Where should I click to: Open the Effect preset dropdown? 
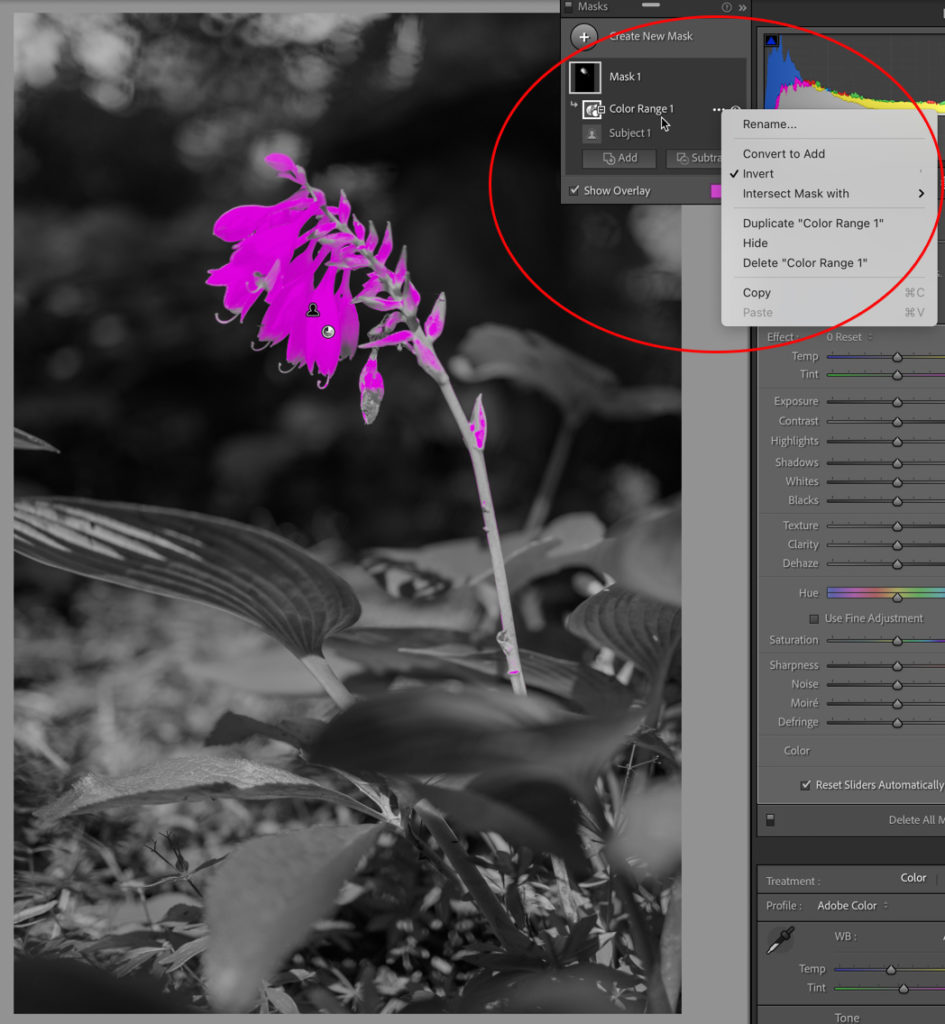click(x=848, y=338)
